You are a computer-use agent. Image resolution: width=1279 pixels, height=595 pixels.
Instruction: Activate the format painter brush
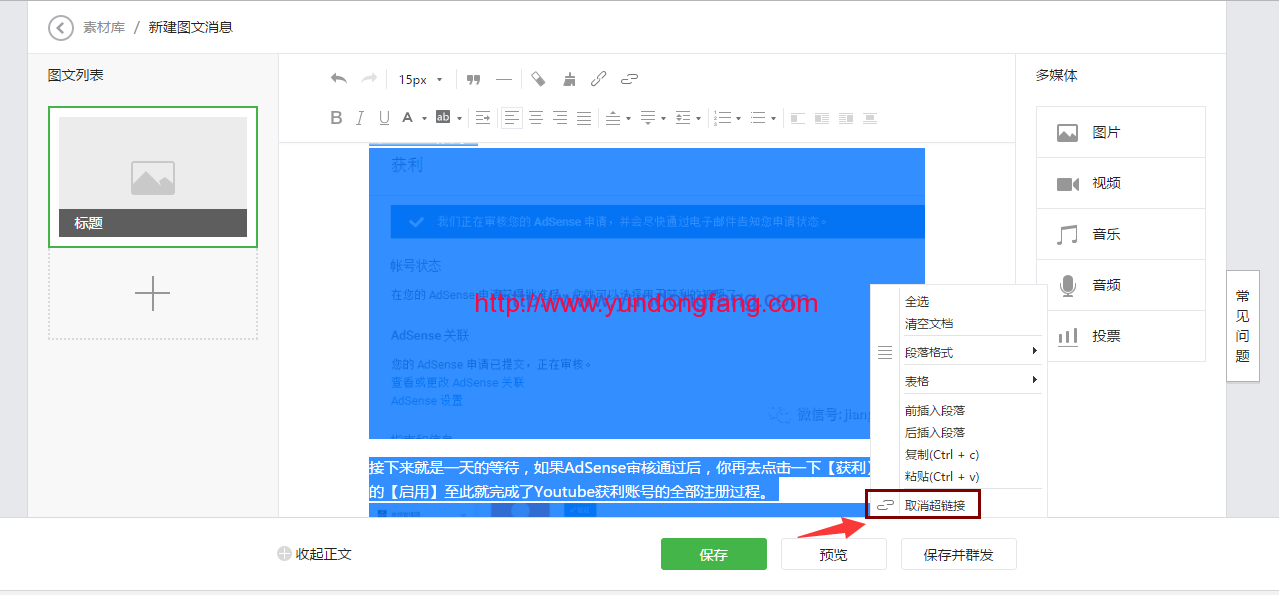point(569,79)
